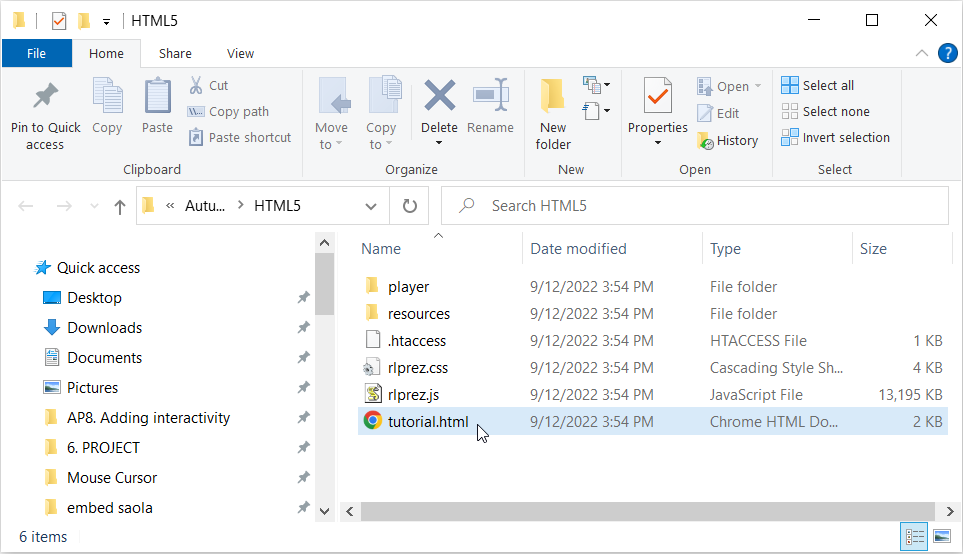Expand hidden path with double chevron
963x554 pixels.
click(x=170, y=206)
